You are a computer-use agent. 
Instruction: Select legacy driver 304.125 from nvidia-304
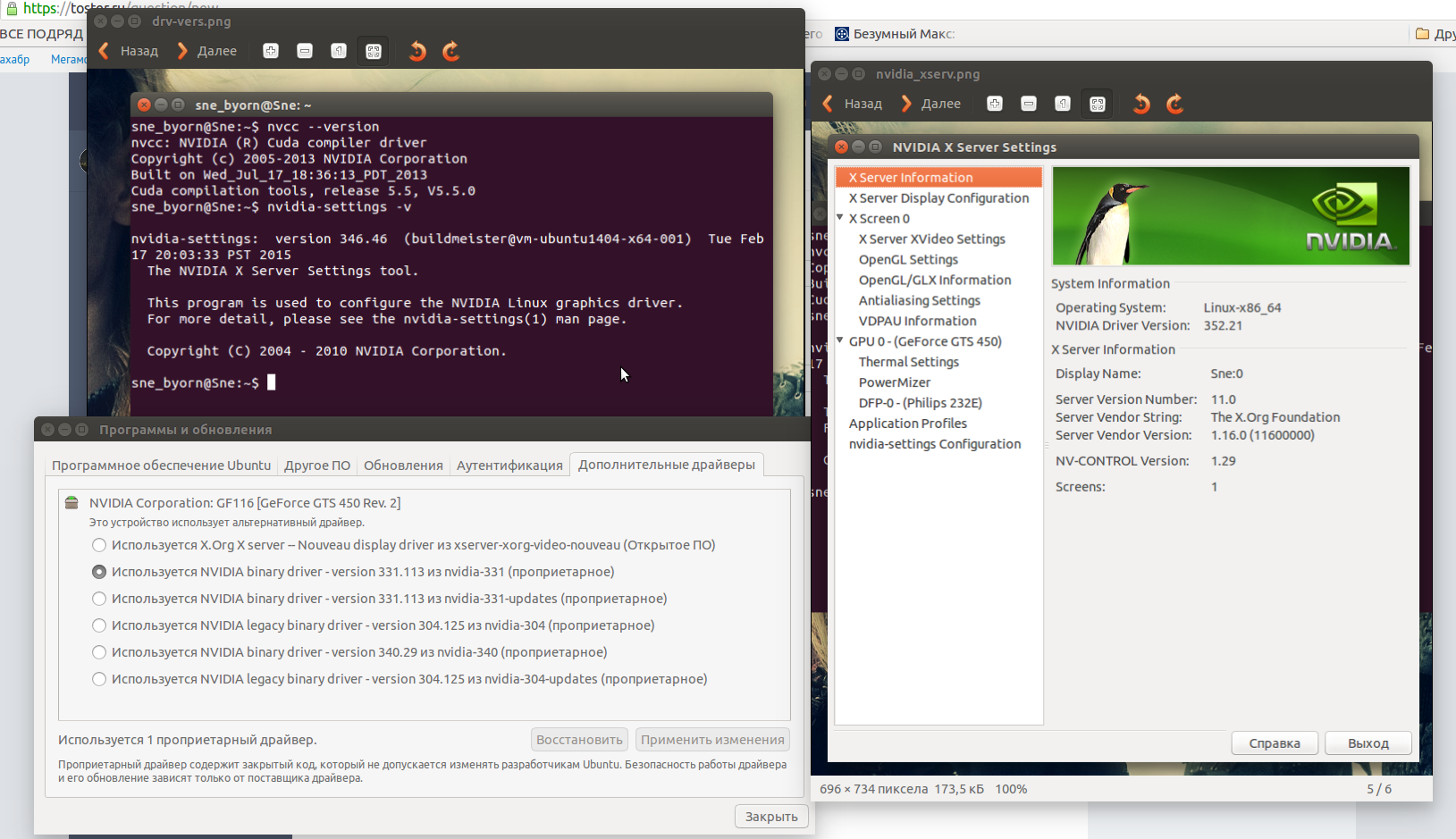[x=99, y=625]
